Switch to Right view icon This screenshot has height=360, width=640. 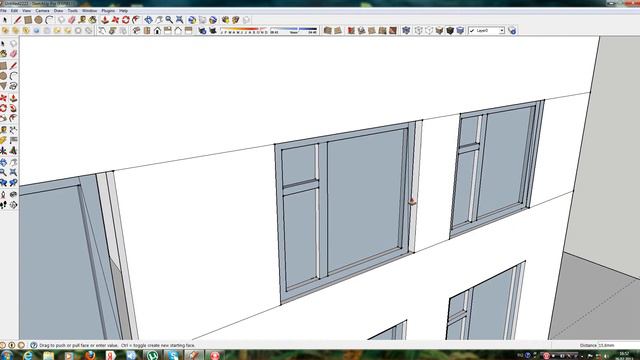[x=168, y=31]
